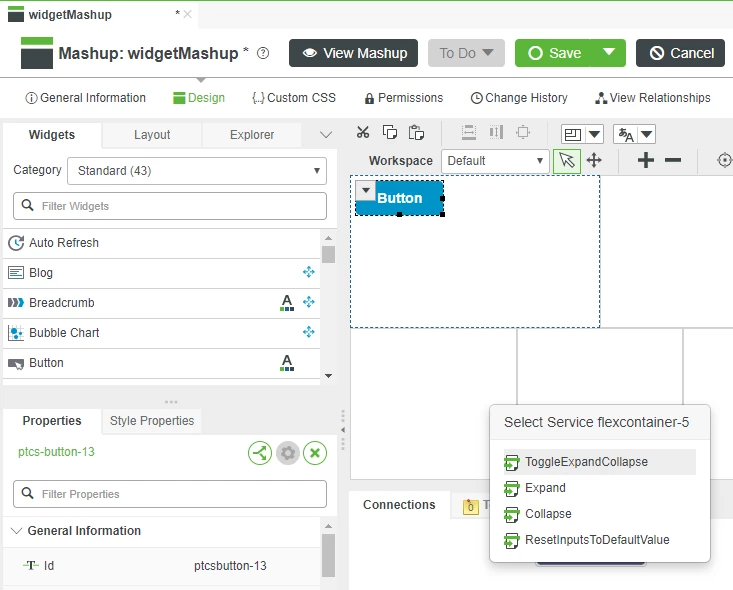Click the green bindings share icon
733x590 pixels.
point(260,453)
